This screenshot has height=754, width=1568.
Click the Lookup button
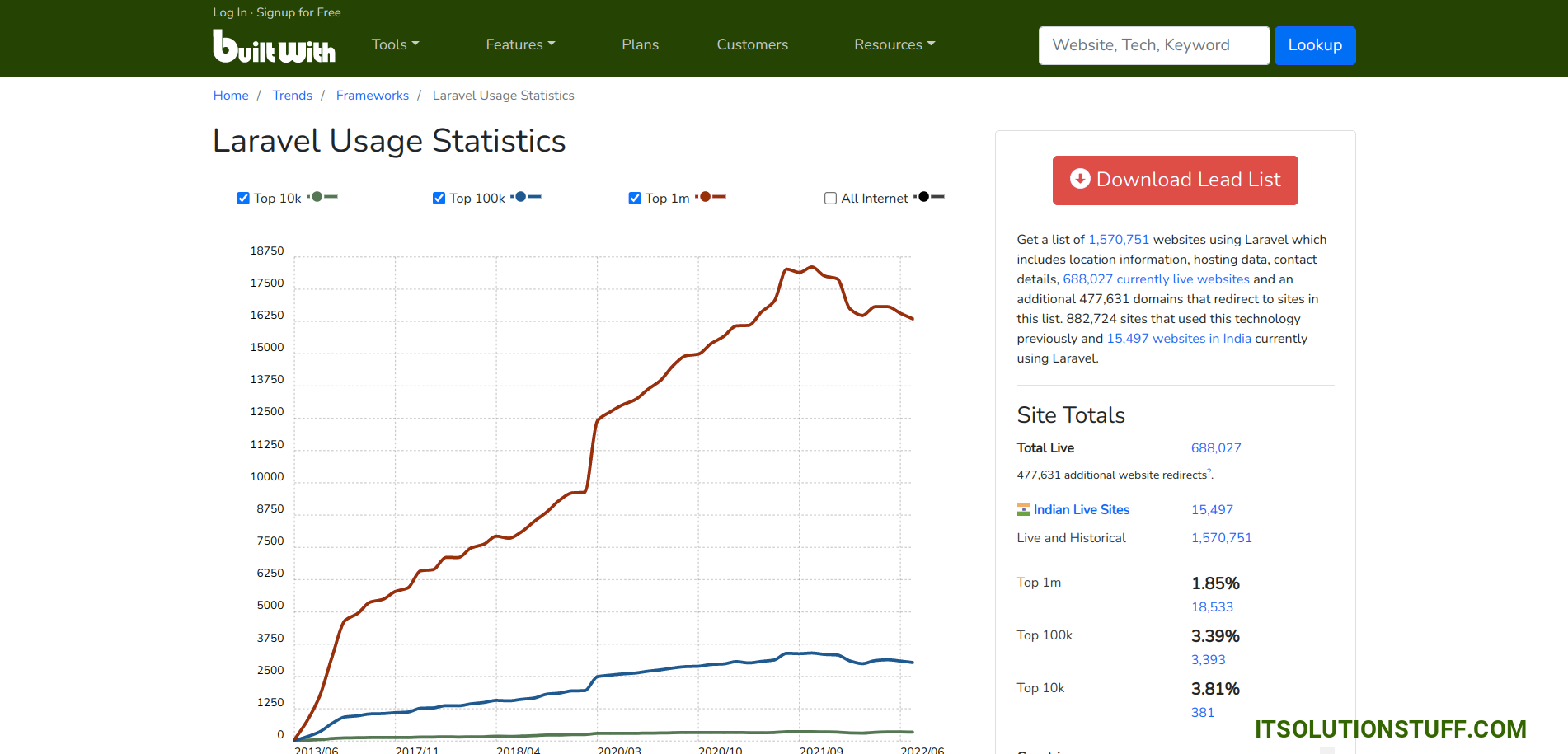[1315, 45]
